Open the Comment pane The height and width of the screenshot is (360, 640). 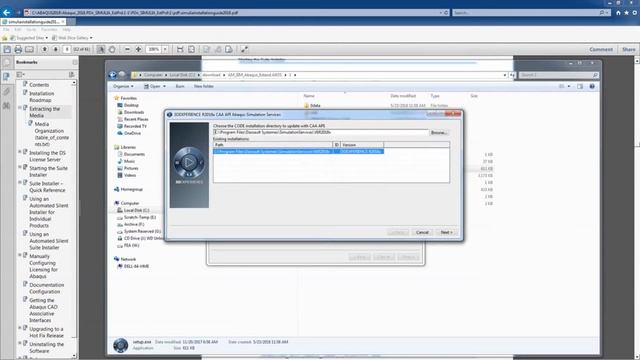coord(601,49)
